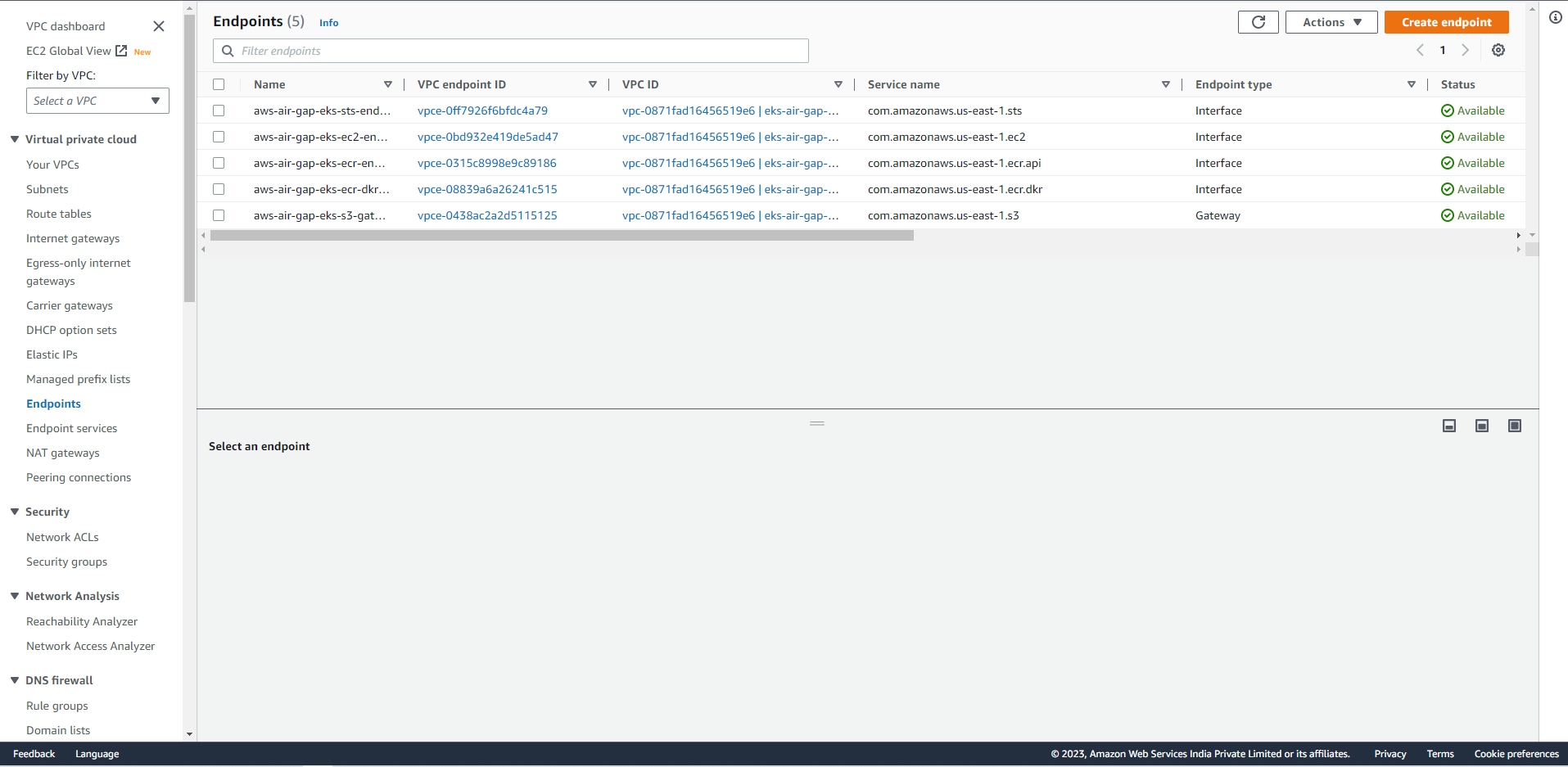Open the info panel icon at top right

[1555, 16]
